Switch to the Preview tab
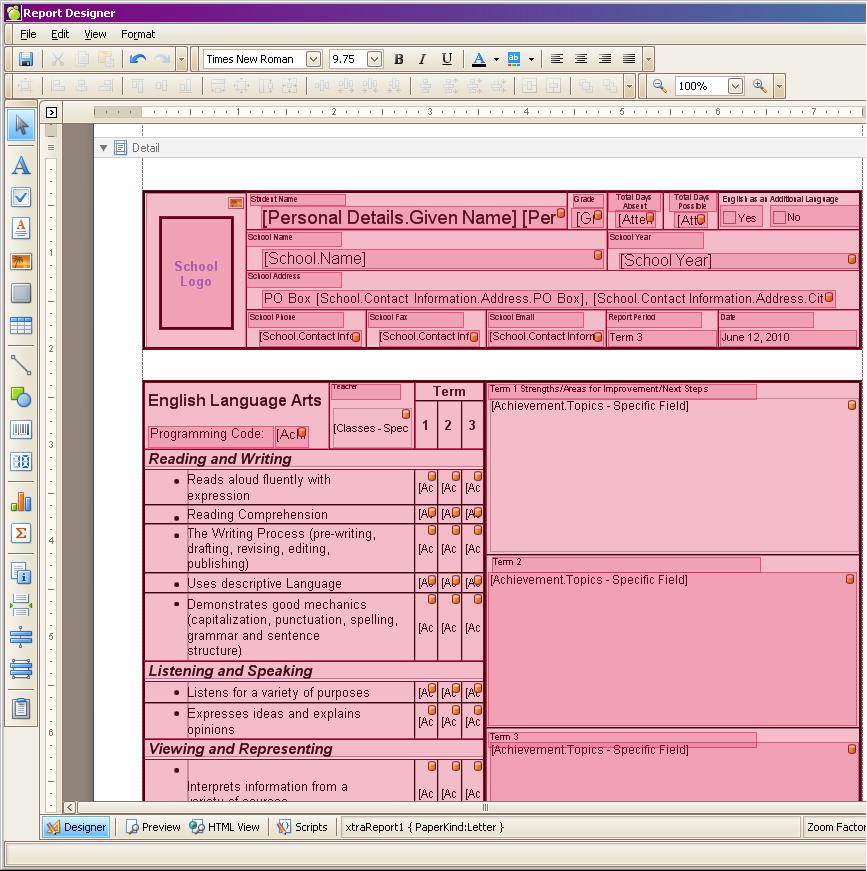The image size is (867, 871). 153,827
